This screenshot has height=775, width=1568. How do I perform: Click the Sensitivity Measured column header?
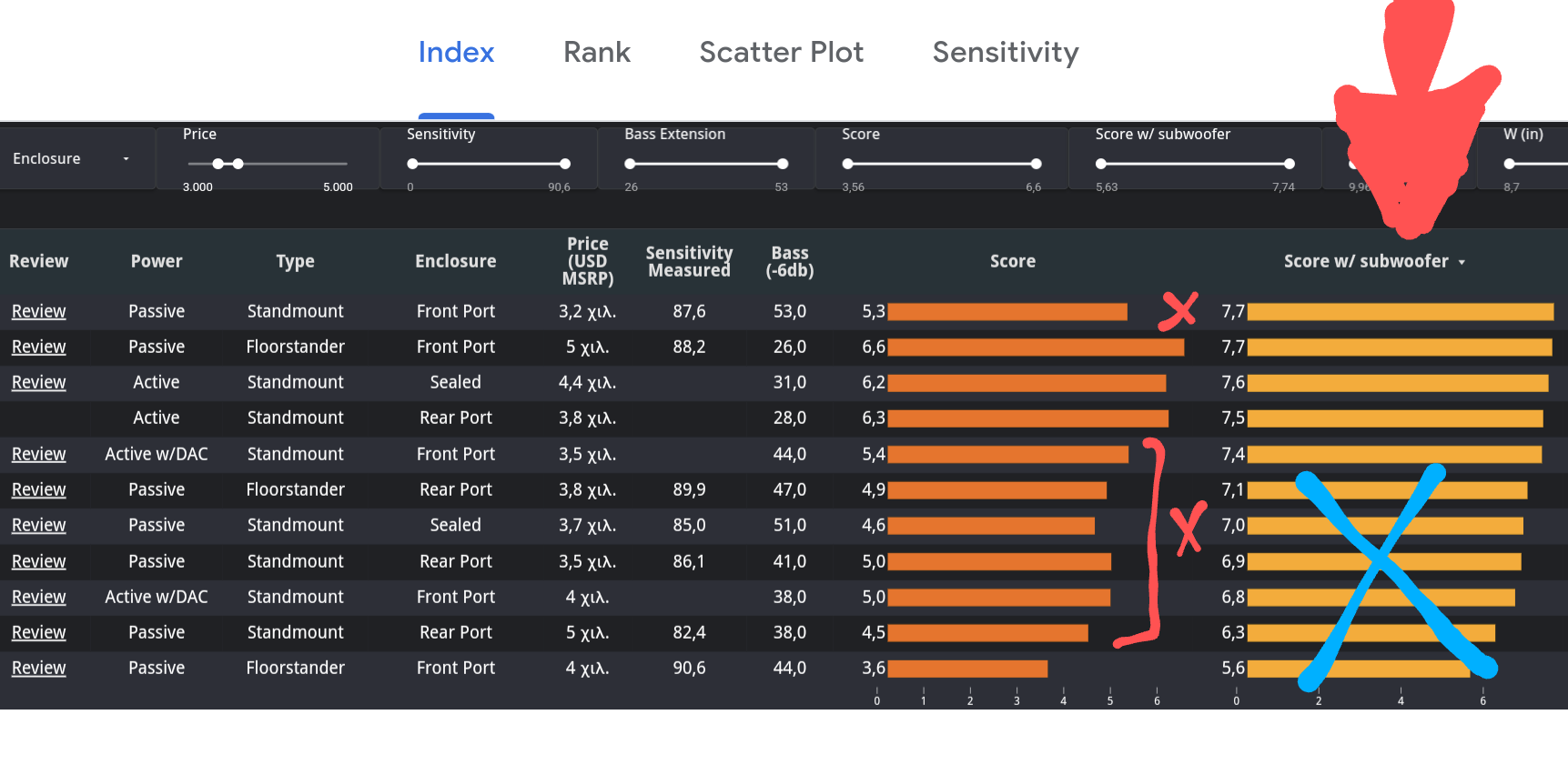coord(689,262)
